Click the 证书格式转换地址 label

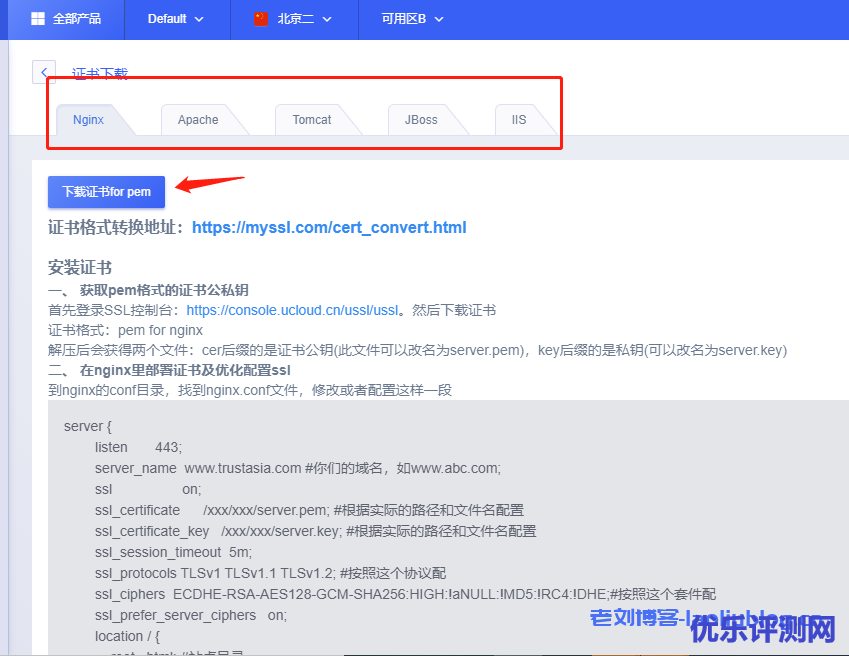click(115, 227)
